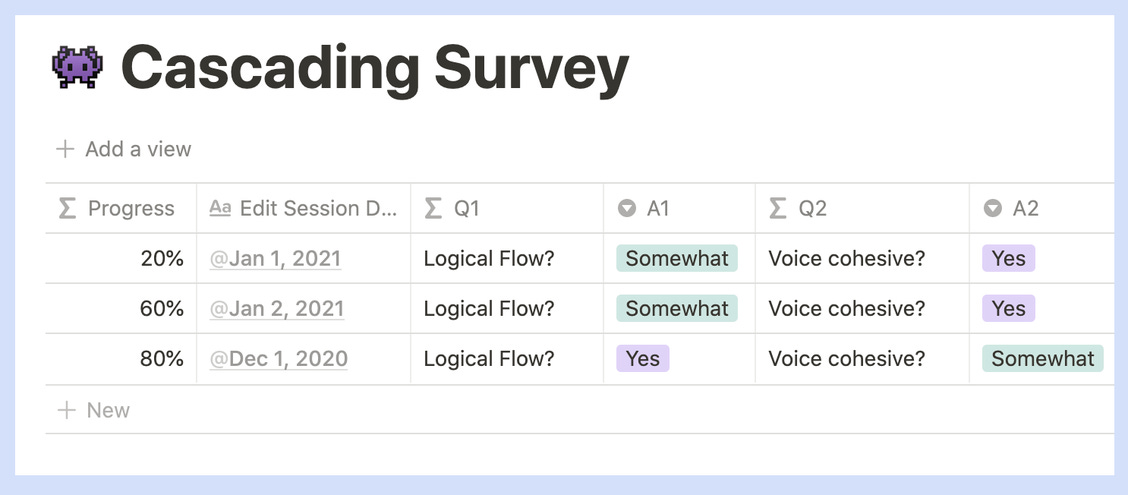Open the @Jan 1, 2021 session page
Image resolution: width=1128 pixels, height=495 pixels.
point(275,258)
